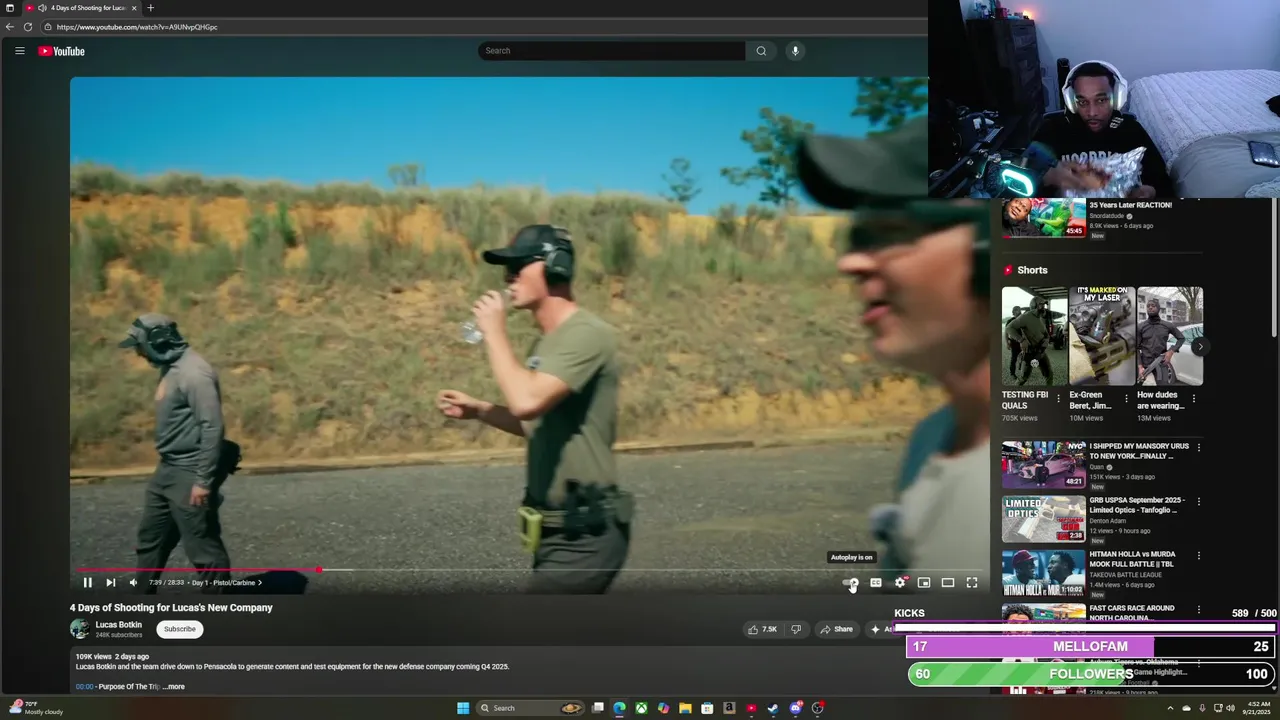This screenshot has width=1280, height=720.
Task: Open Xbox app from taskbar
Action: [x=641, y=708]
